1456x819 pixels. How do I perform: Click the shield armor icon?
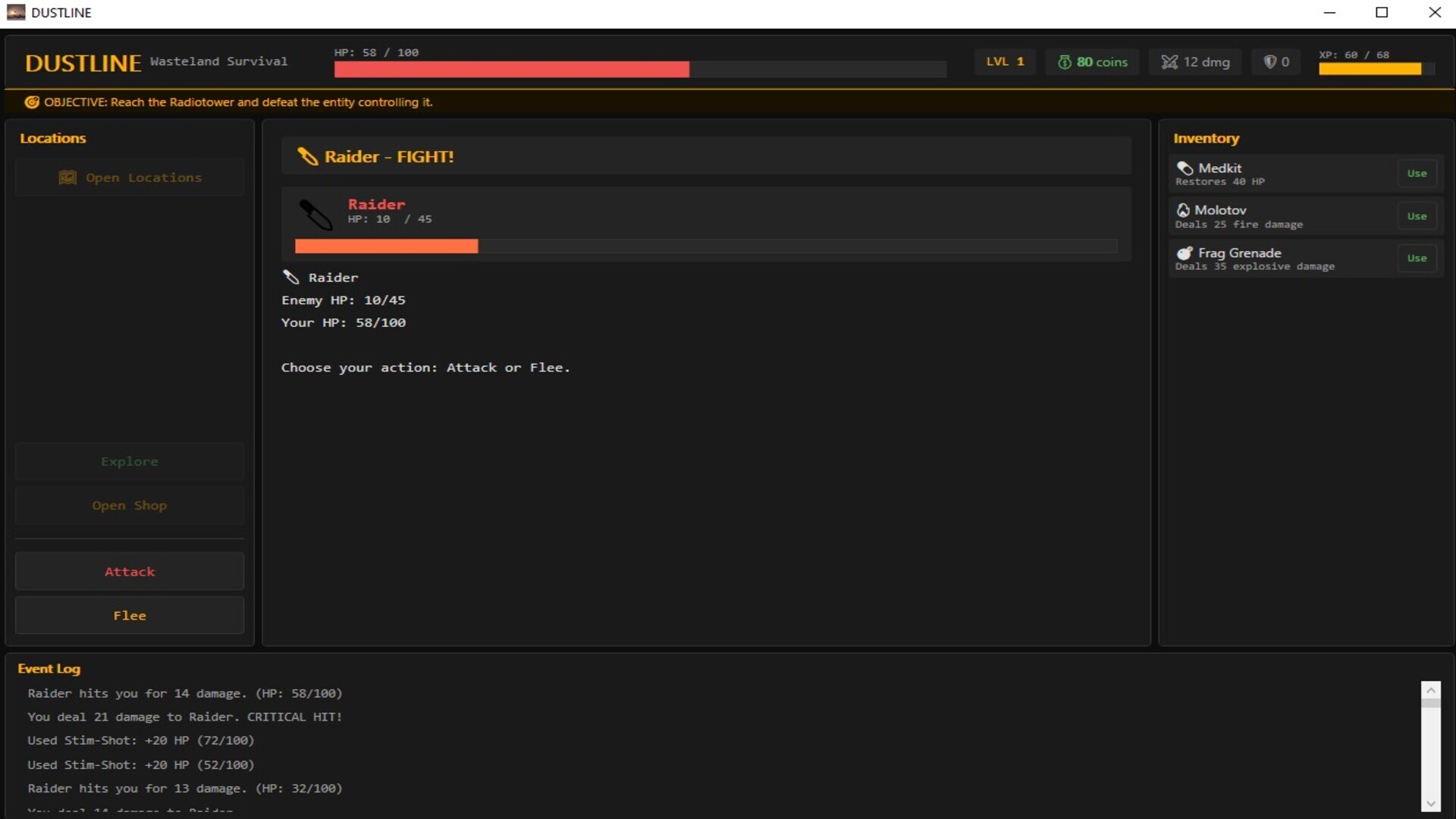click(x=1269, y=62)
